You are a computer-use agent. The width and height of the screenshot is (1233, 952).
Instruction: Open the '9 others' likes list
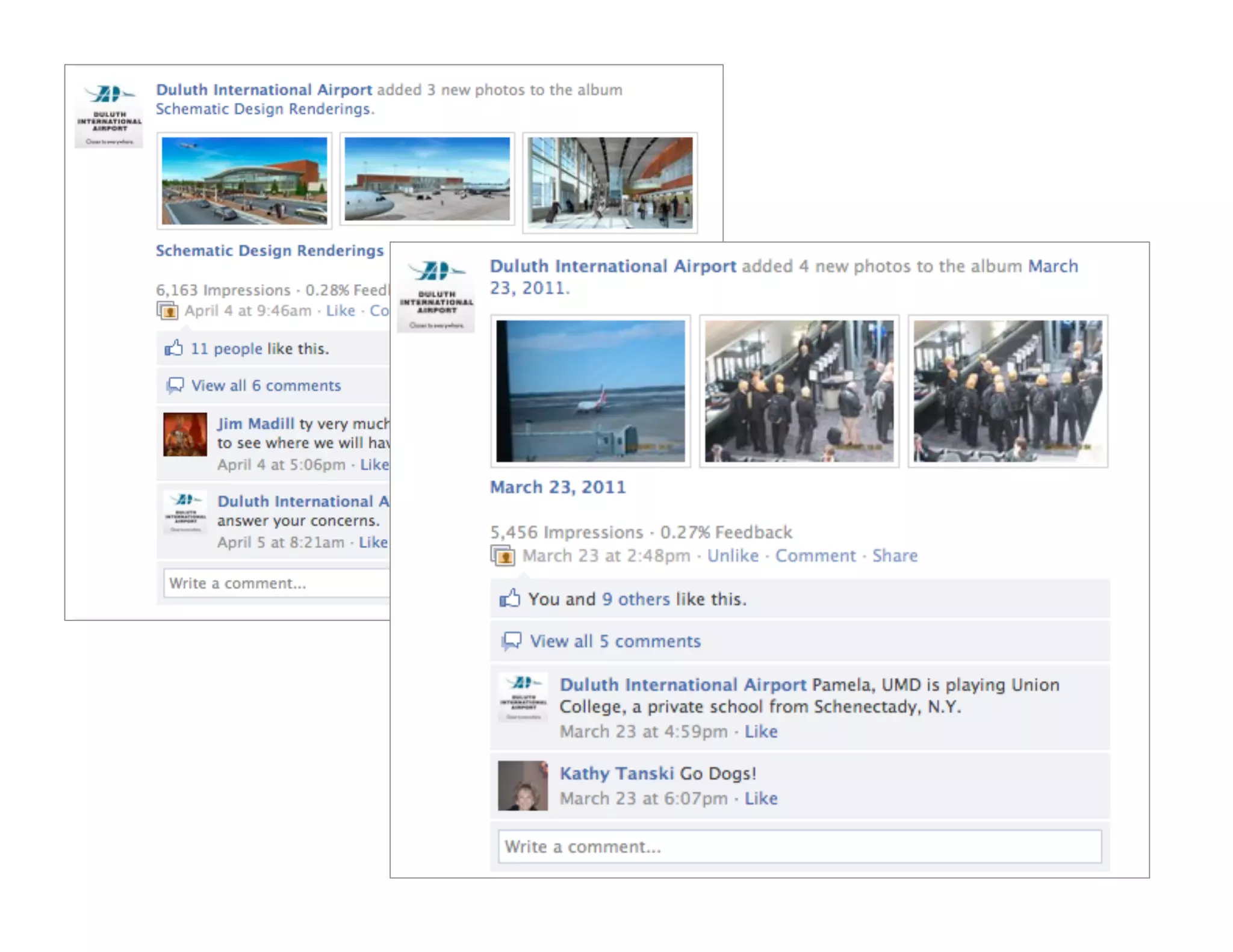click(x=636, y=599)
